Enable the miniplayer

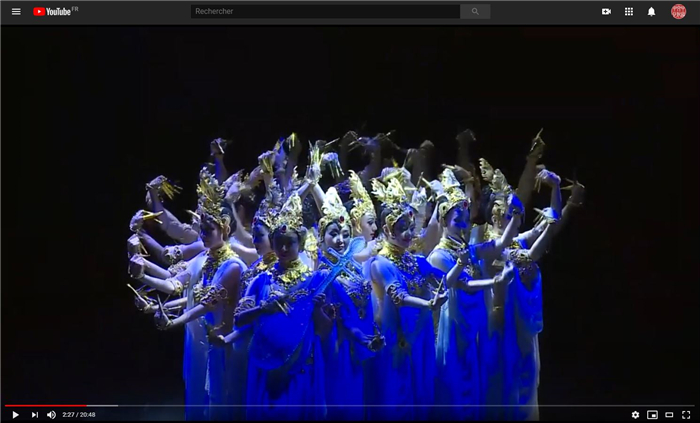(x=652, y=414)
